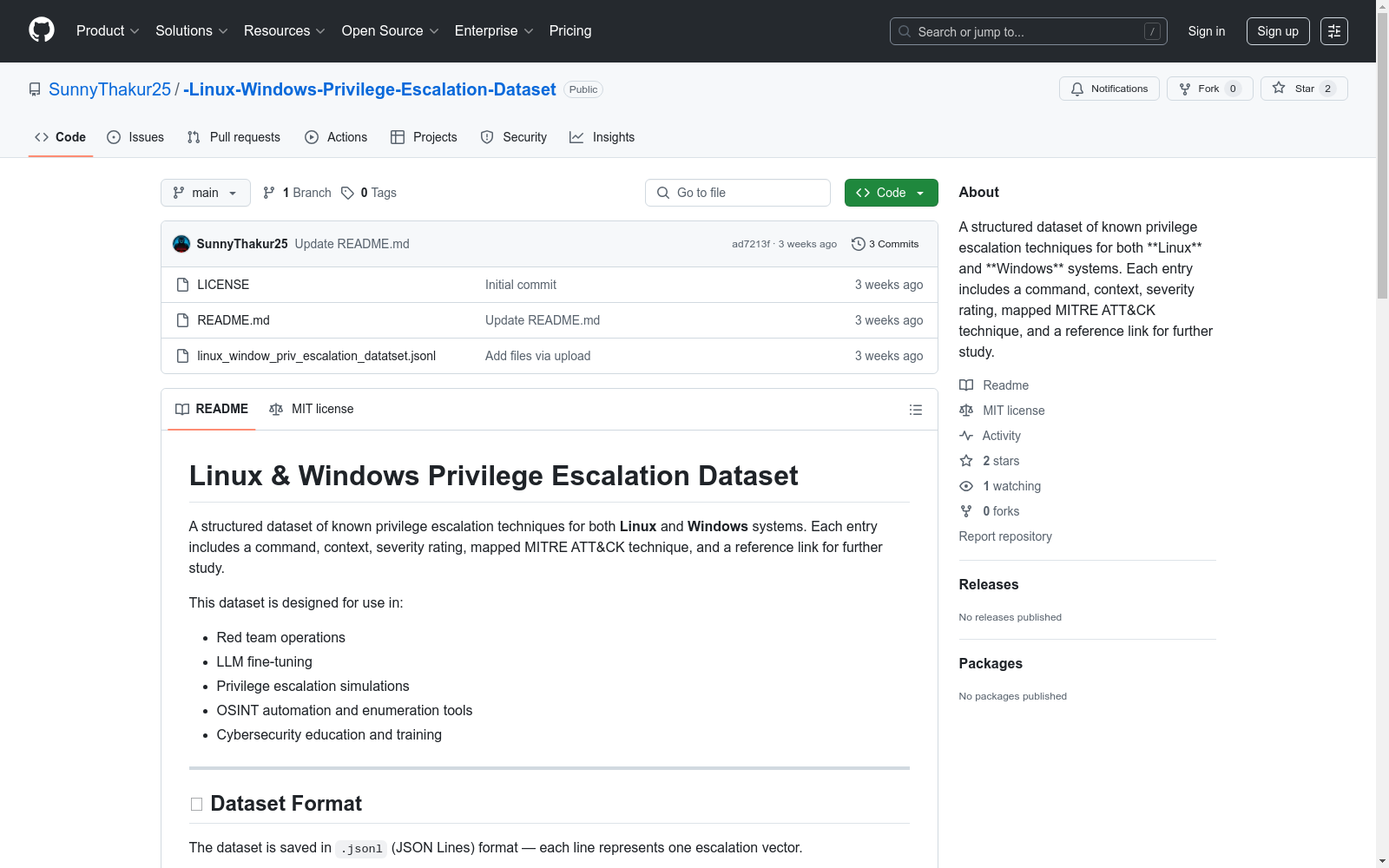
Task: Switch to the Projects tab
Action: (424, 137)
